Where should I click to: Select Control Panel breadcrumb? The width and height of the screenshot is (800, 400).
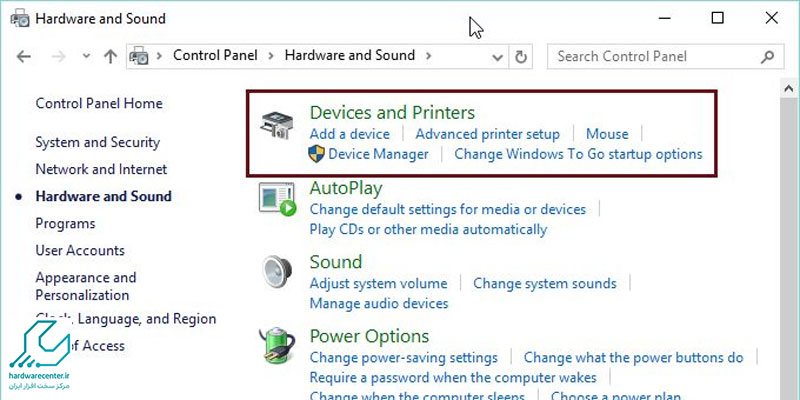pos(215,55)
